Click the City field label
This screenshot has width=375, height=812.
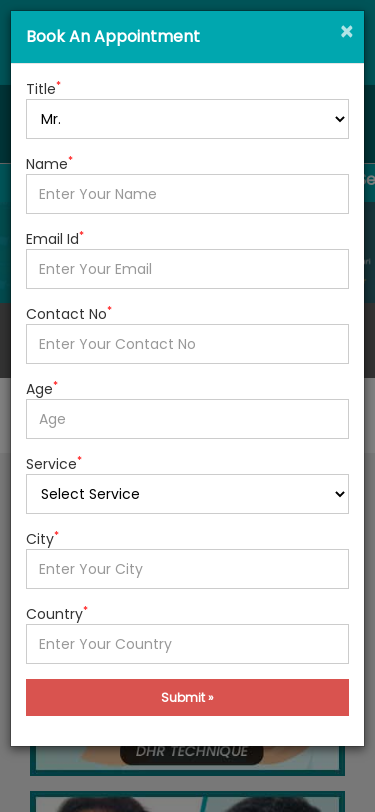(x=40, y=539)
